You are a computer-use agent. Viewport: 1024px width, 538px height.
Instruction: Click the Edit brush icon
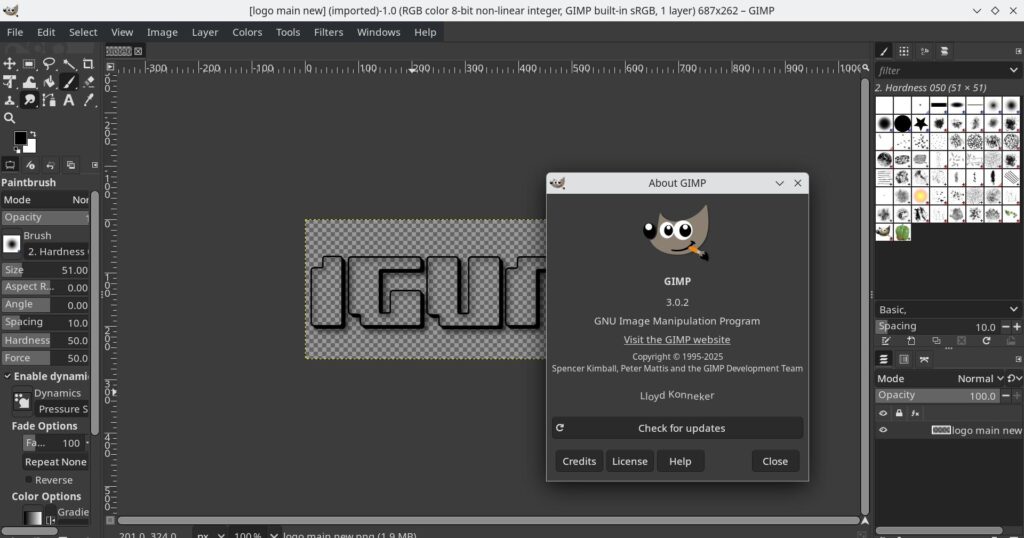(x=886, y=341)
